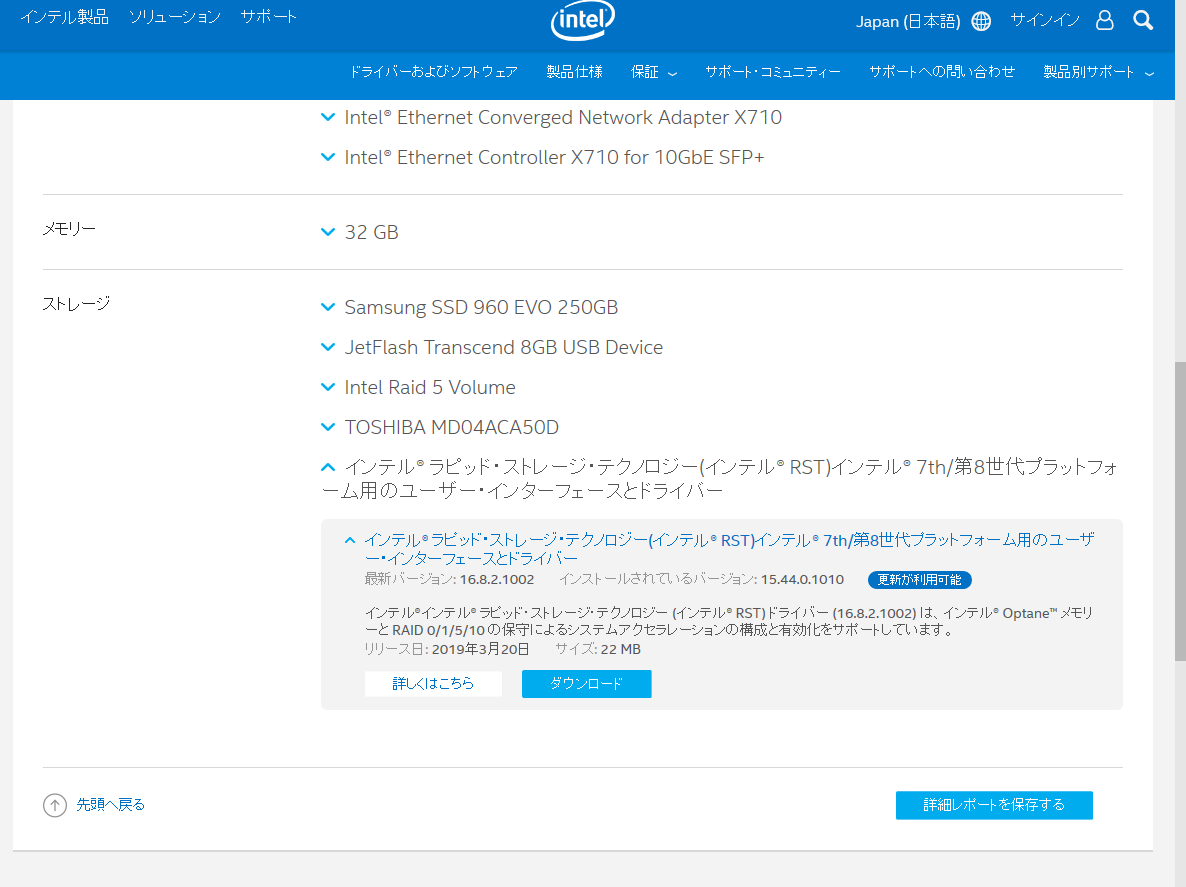Image resolution: width=1186 pixels, height=887 pixels.
Task: Expand Intel Ethernet Converged Network Adapter X710
Action: point(551,117)
